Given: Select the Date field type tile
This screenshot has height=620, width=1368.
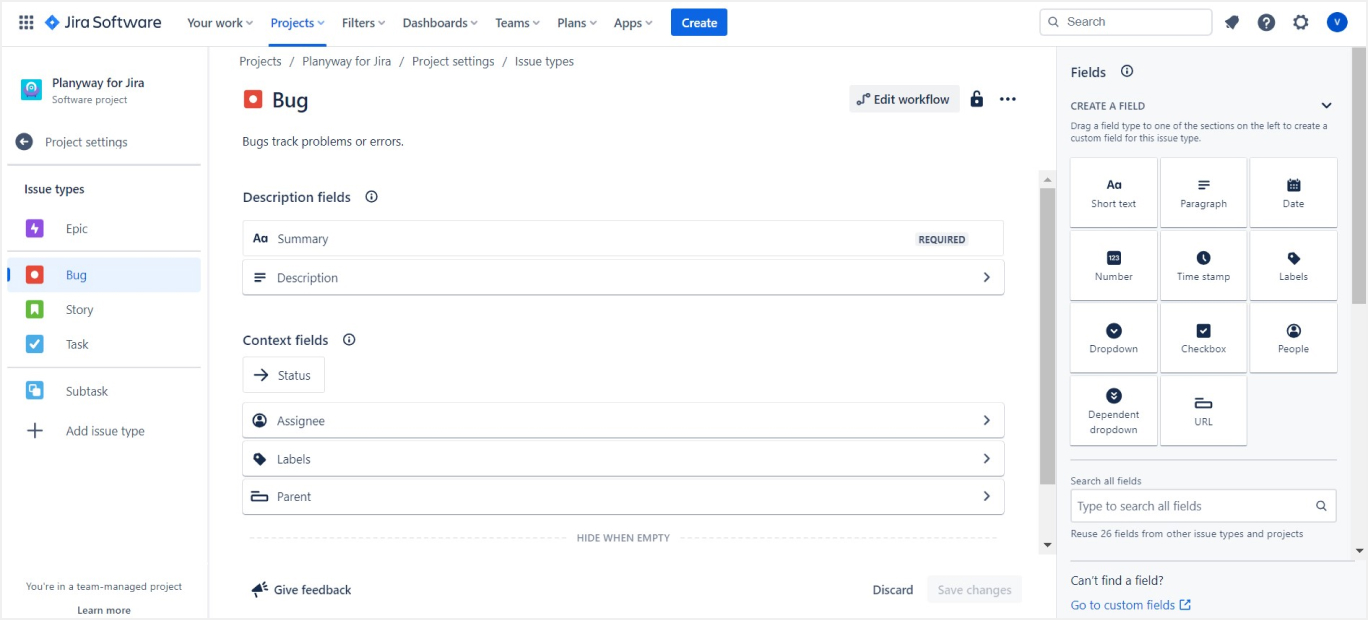Looking at the screenshot, I should pyautogui.click(x=1293, y=193).
